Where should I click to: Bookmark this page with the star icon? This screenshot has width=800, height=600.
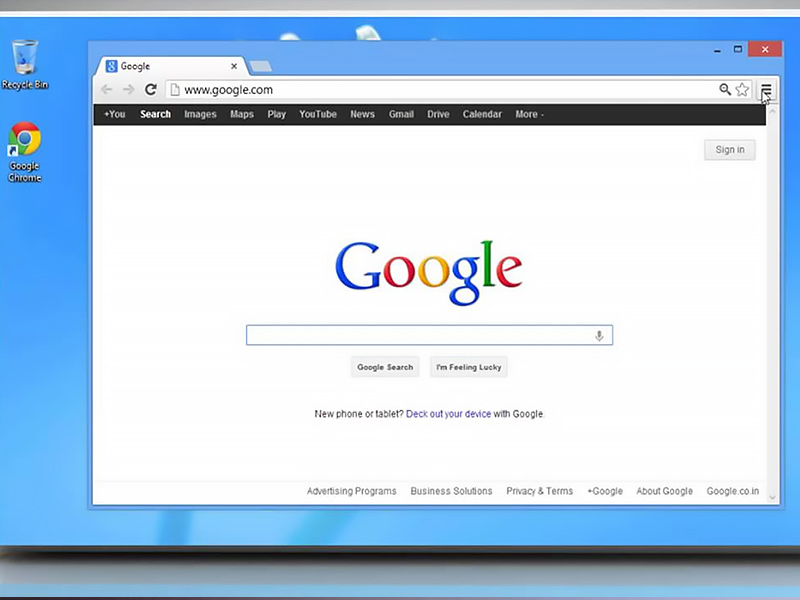[x=742, y=90]
